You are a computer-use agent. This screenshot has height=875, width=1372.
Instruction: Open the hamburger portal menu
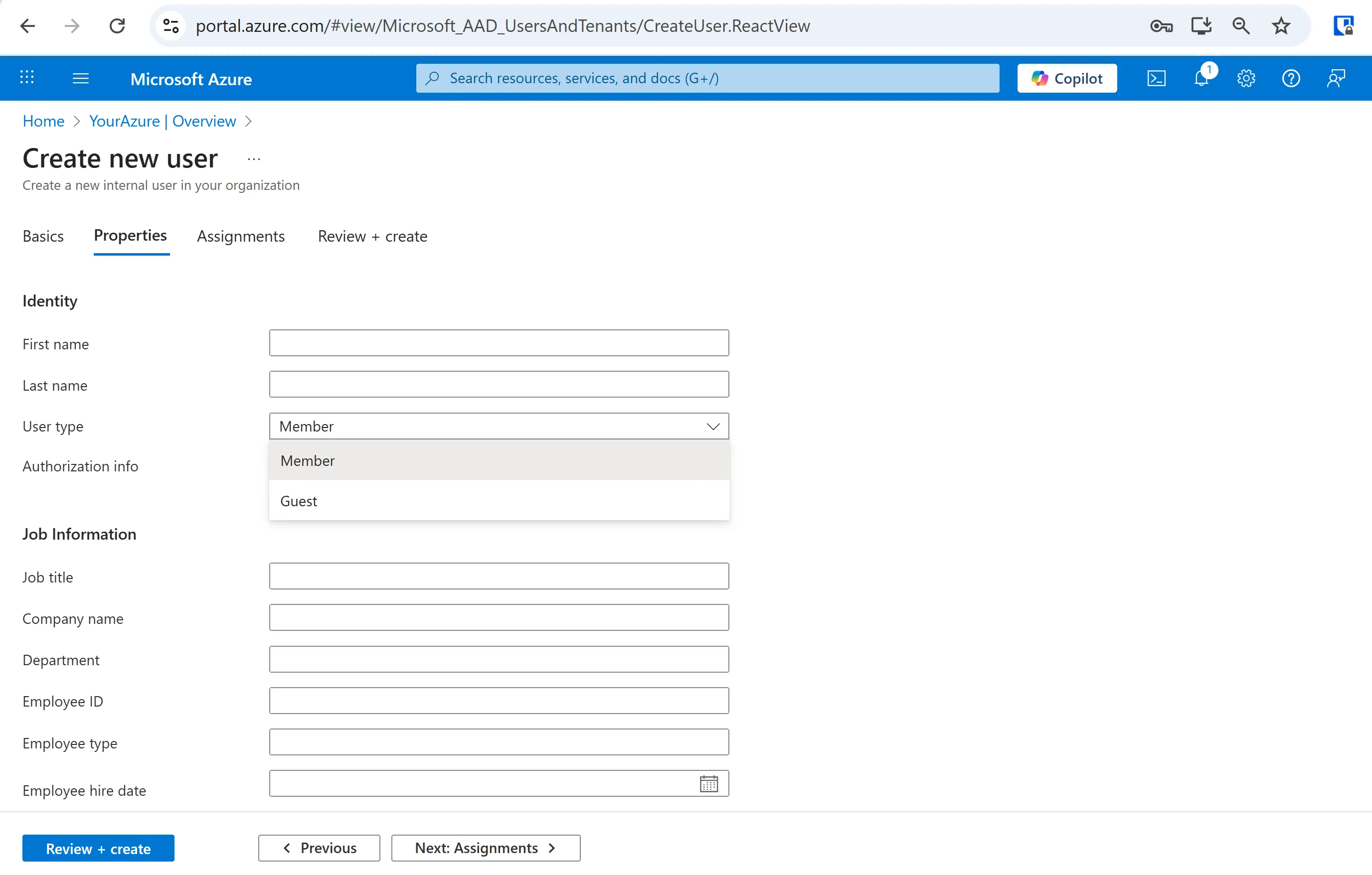click(x=81, y=78)
